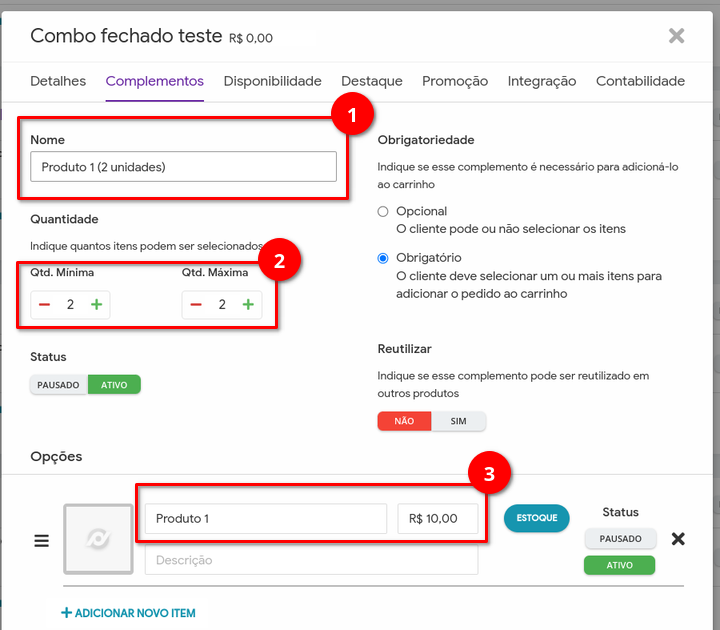Switch to the Disponibilidade tab
The width and height of the screenshot is (720, 630).
[272, 81]
